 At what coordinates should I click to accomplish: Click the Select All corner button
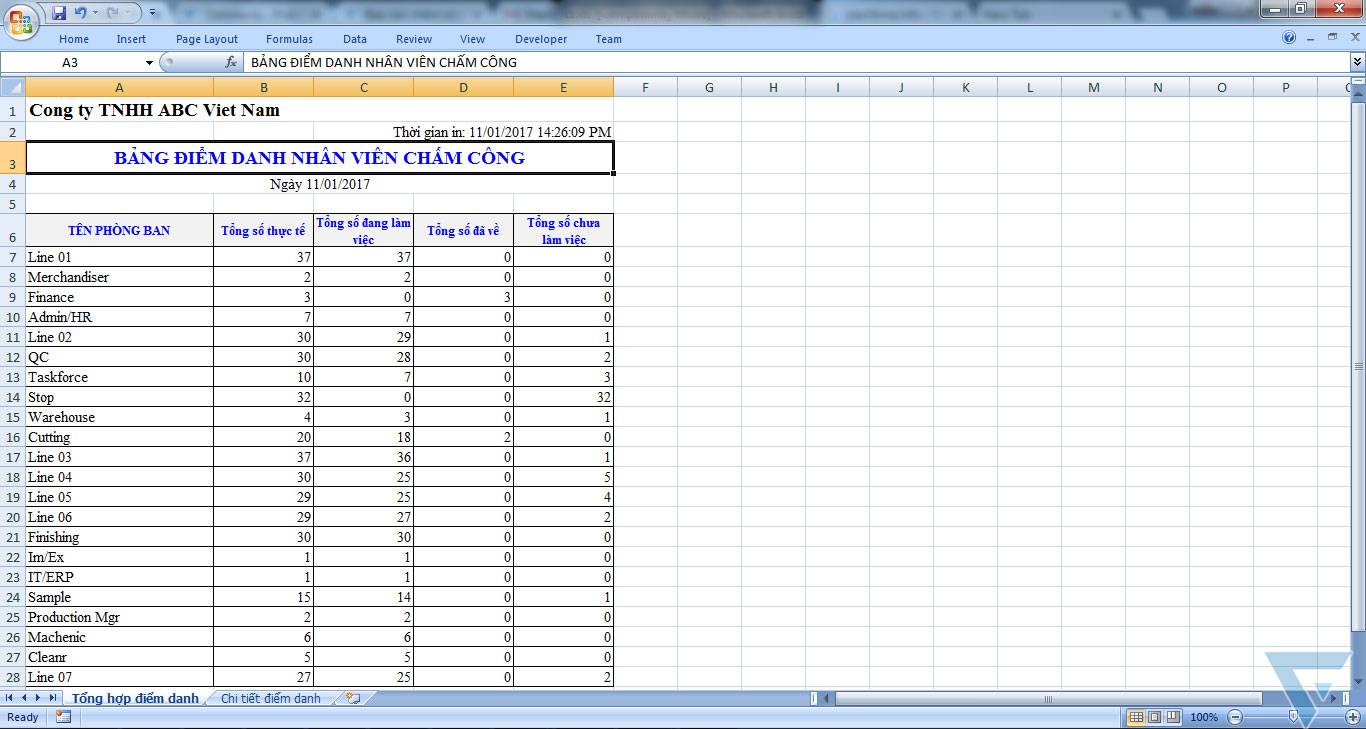pyautogui.click(x=13, y=87)
